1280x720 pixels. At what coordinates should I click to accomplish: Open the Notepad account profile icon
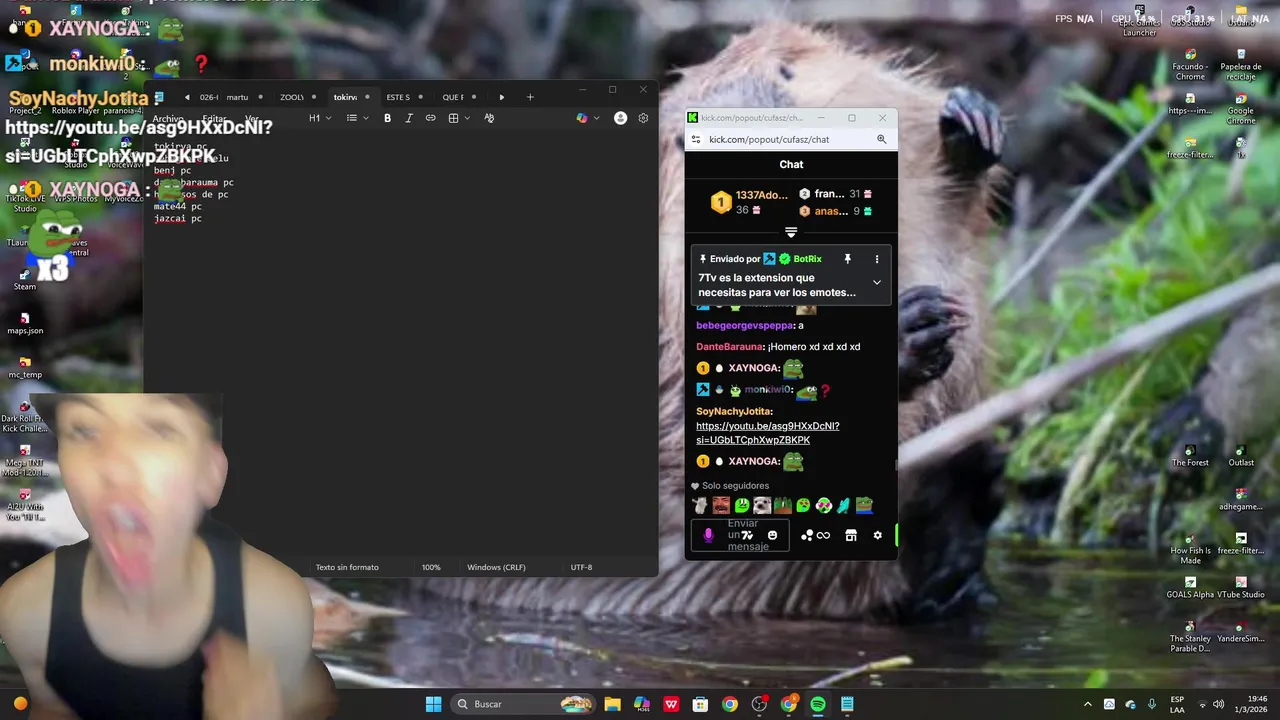coord(620,118)
